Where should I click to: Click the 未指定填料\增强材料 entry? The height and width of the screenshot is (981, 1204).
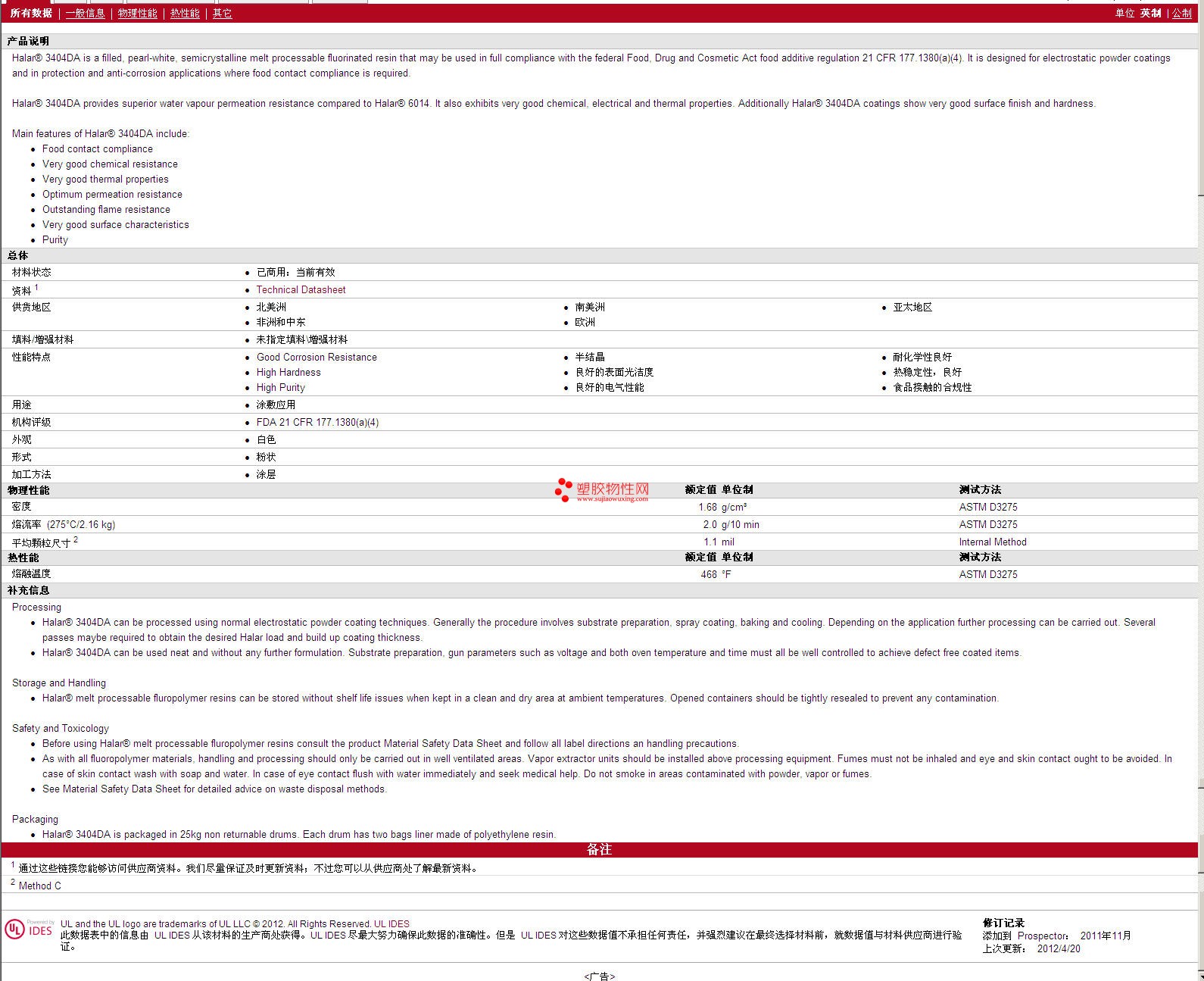pyautogui.click(x=301, y=339)
